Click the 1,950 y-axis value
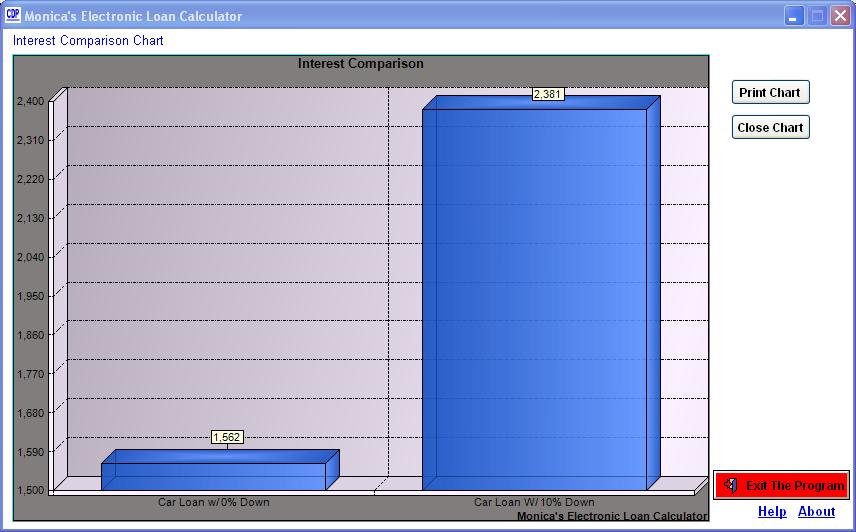 coord(31,296)
